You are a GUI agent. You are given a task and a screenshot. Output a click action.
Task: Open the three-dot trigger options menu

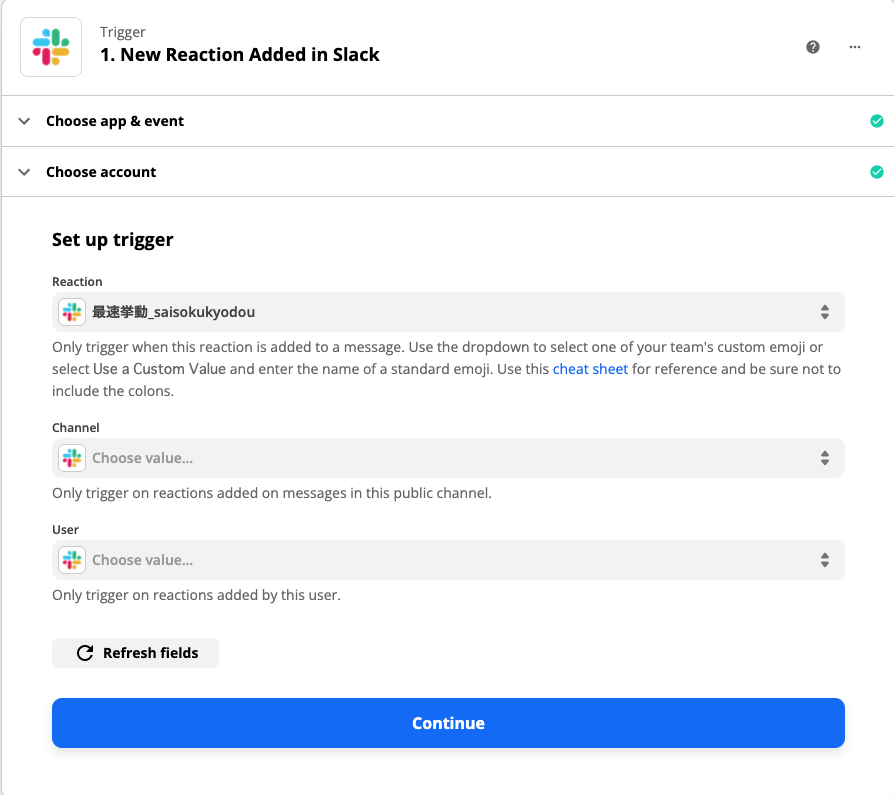point(855,46)
